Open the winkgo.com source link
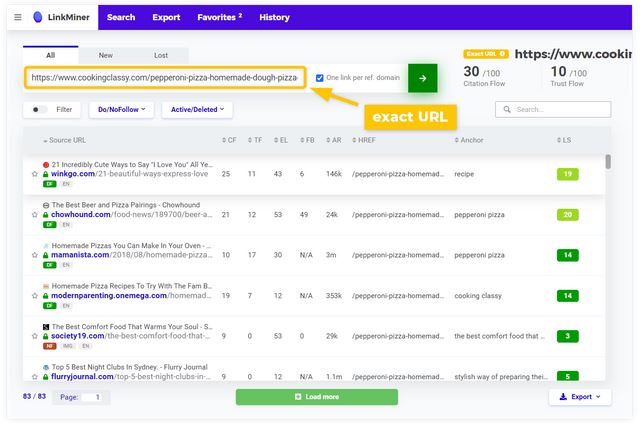This screenshot has height=426, width=640. 129,174
